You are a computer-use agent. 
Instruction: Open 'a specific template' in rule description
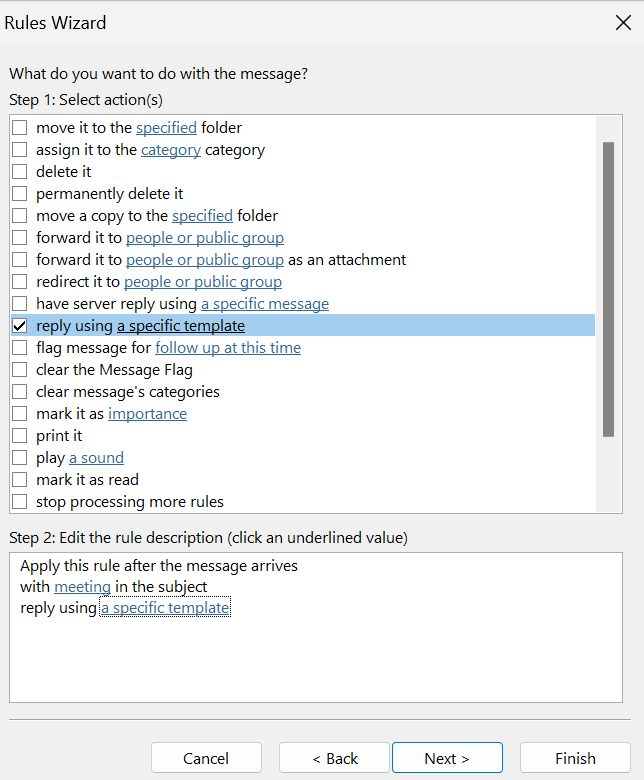pos(165,608)
